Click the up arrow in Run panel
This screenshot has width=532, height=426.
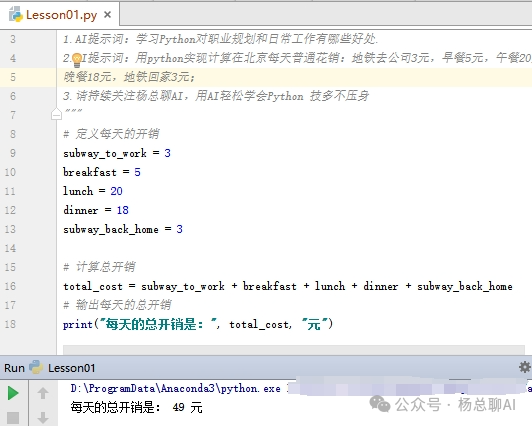point(43,393)
